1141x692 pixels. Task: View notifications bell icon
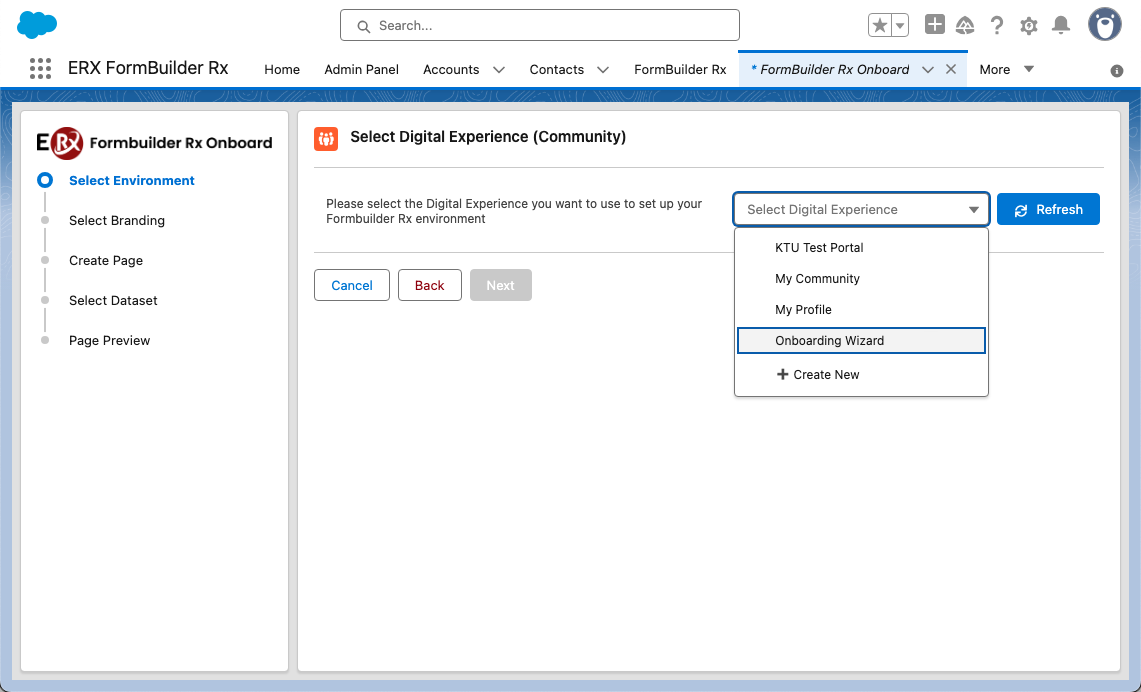[x=1061, y=26]
